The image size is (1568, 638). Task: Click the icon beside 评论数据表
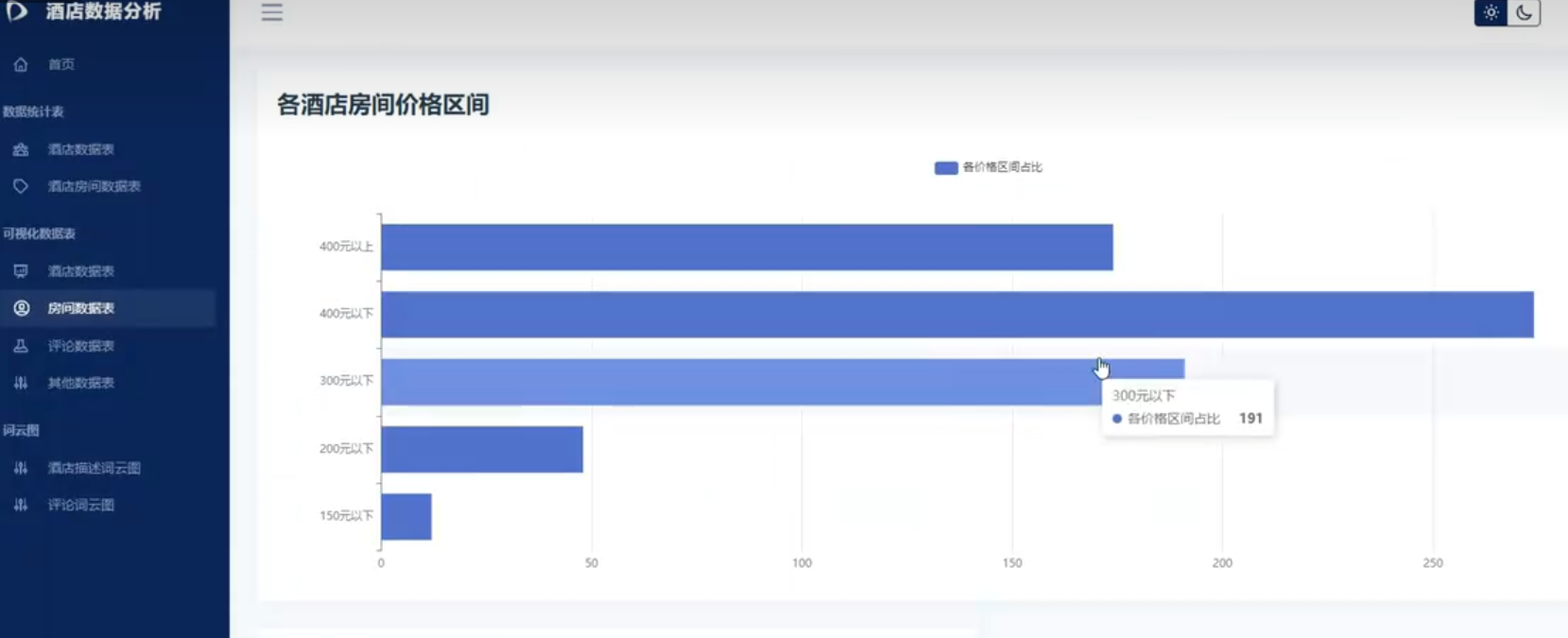click(x=21, y=346)
